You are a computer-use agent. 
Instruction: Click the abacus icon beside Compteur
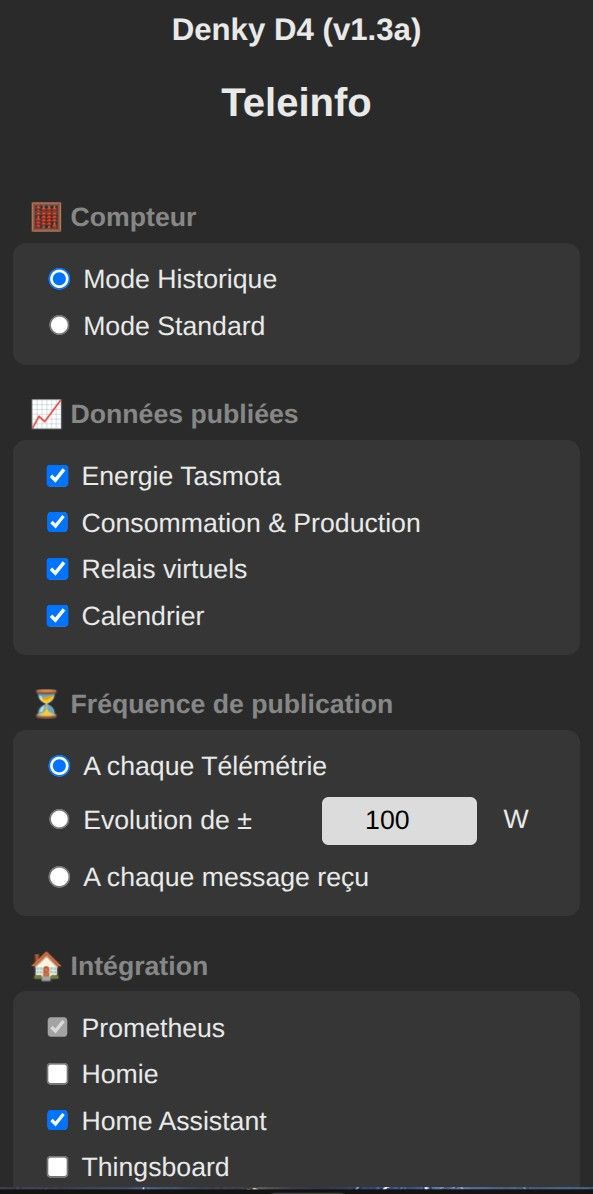click(46, 218)
